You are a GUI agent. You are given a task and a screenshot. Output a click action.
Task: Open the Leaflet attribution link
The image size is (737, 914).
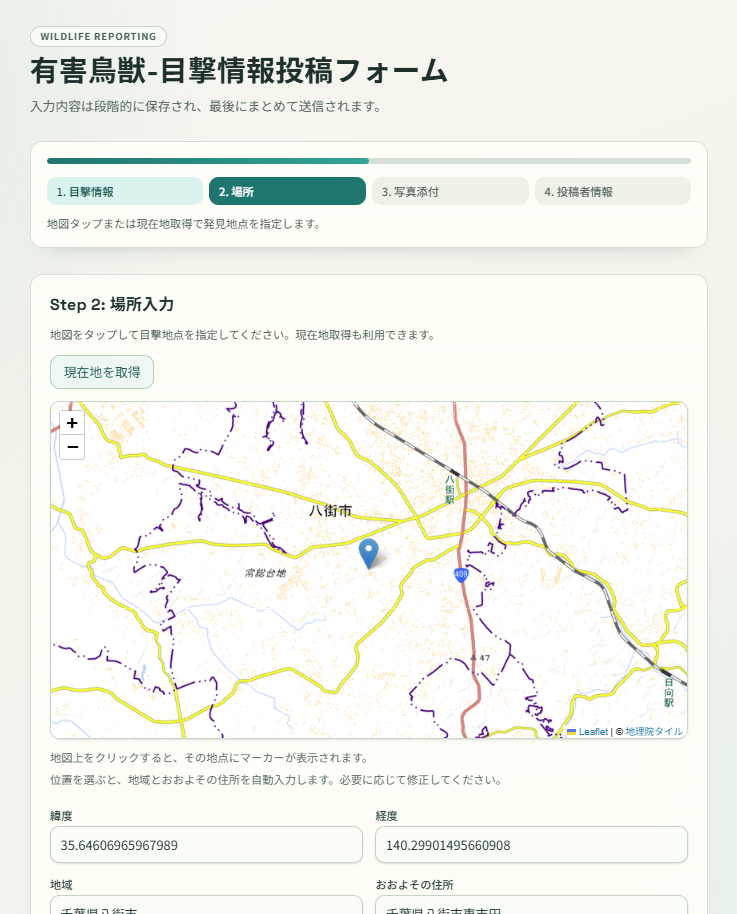click(592, 732)
